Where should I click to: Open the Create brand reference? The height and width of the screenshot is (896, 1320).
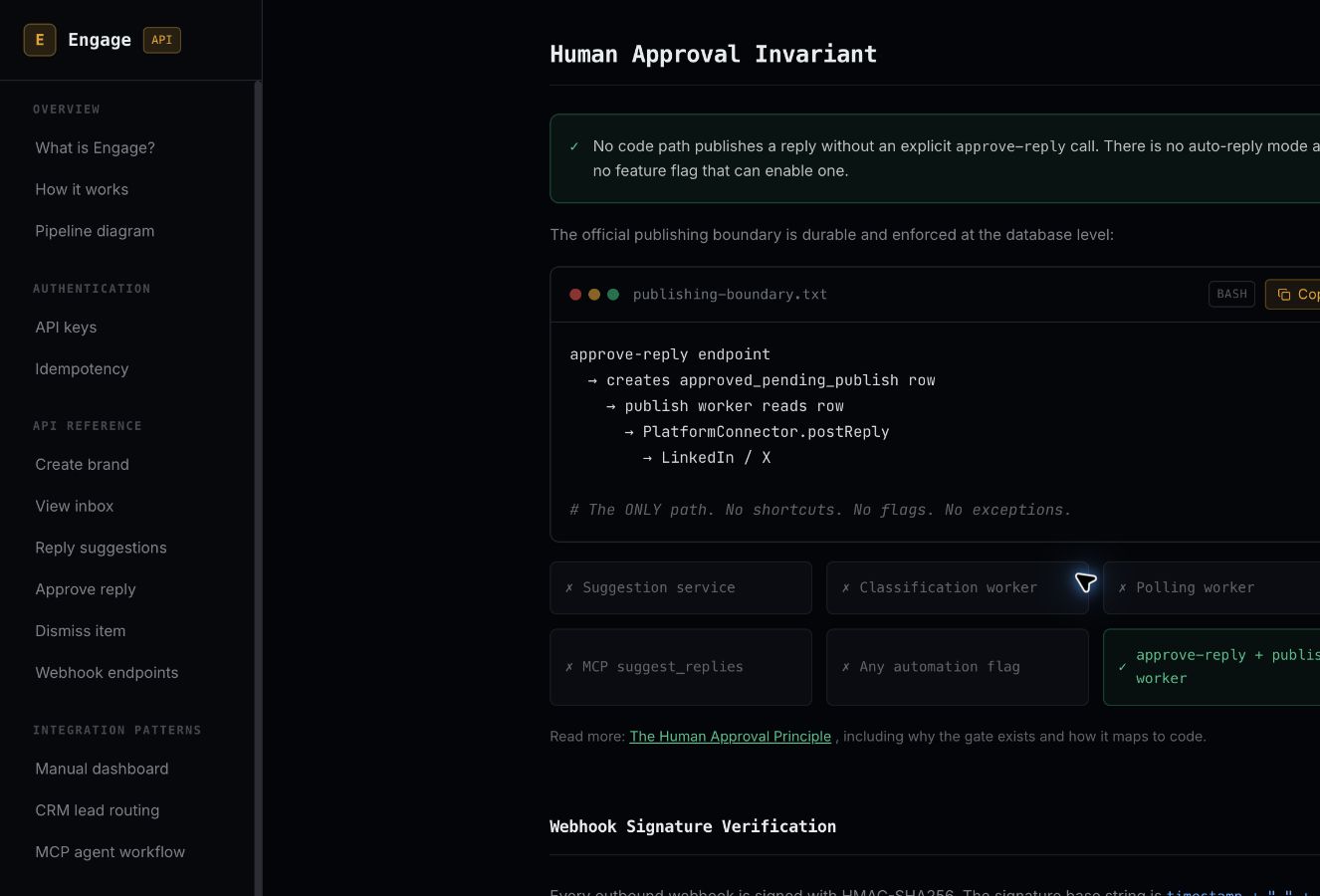pyautogui.click(x=82, y=464)
